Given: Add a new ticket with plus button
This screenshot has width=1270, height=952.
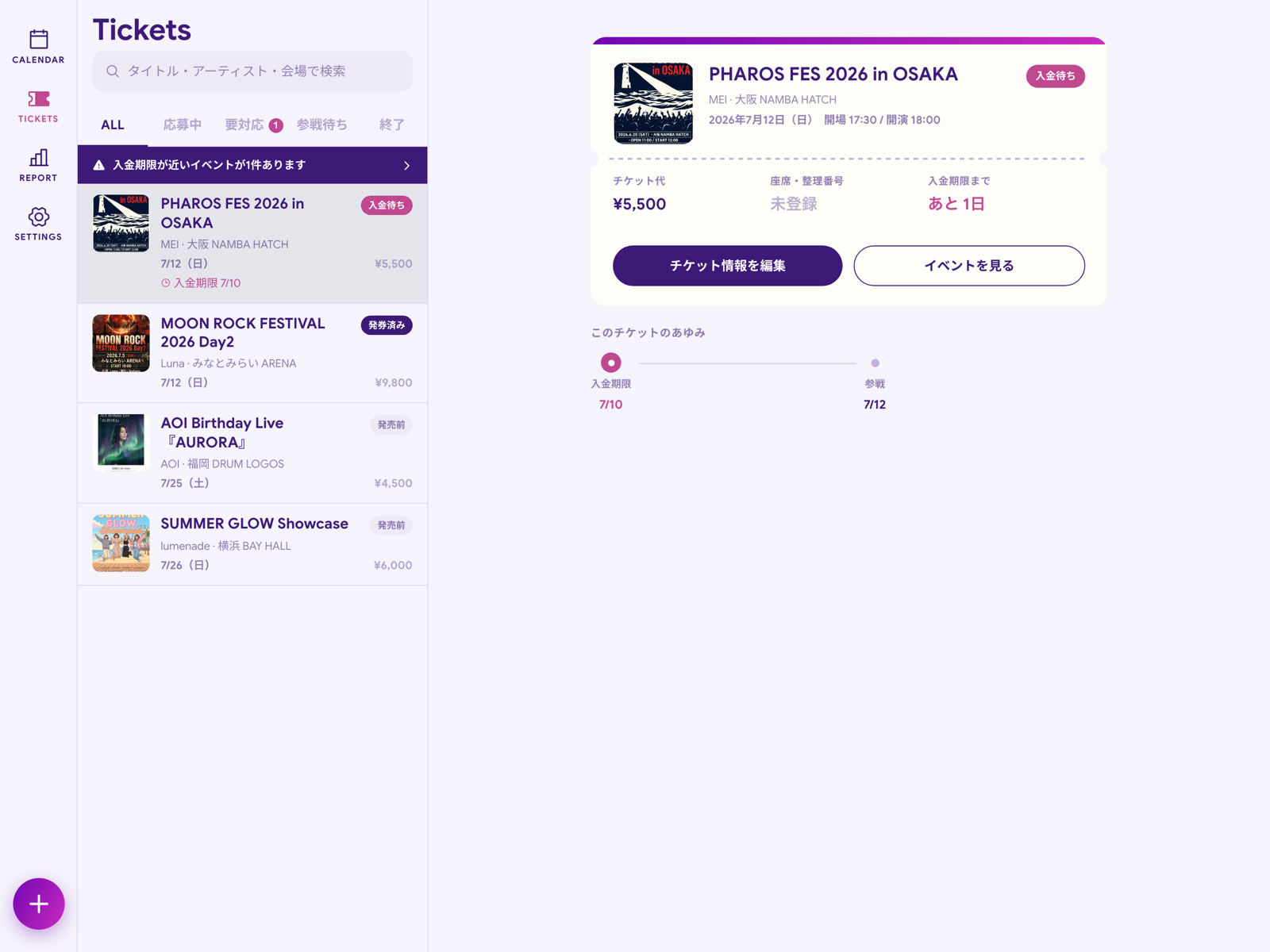Looking at the screenshot, I should click(39, 904).
